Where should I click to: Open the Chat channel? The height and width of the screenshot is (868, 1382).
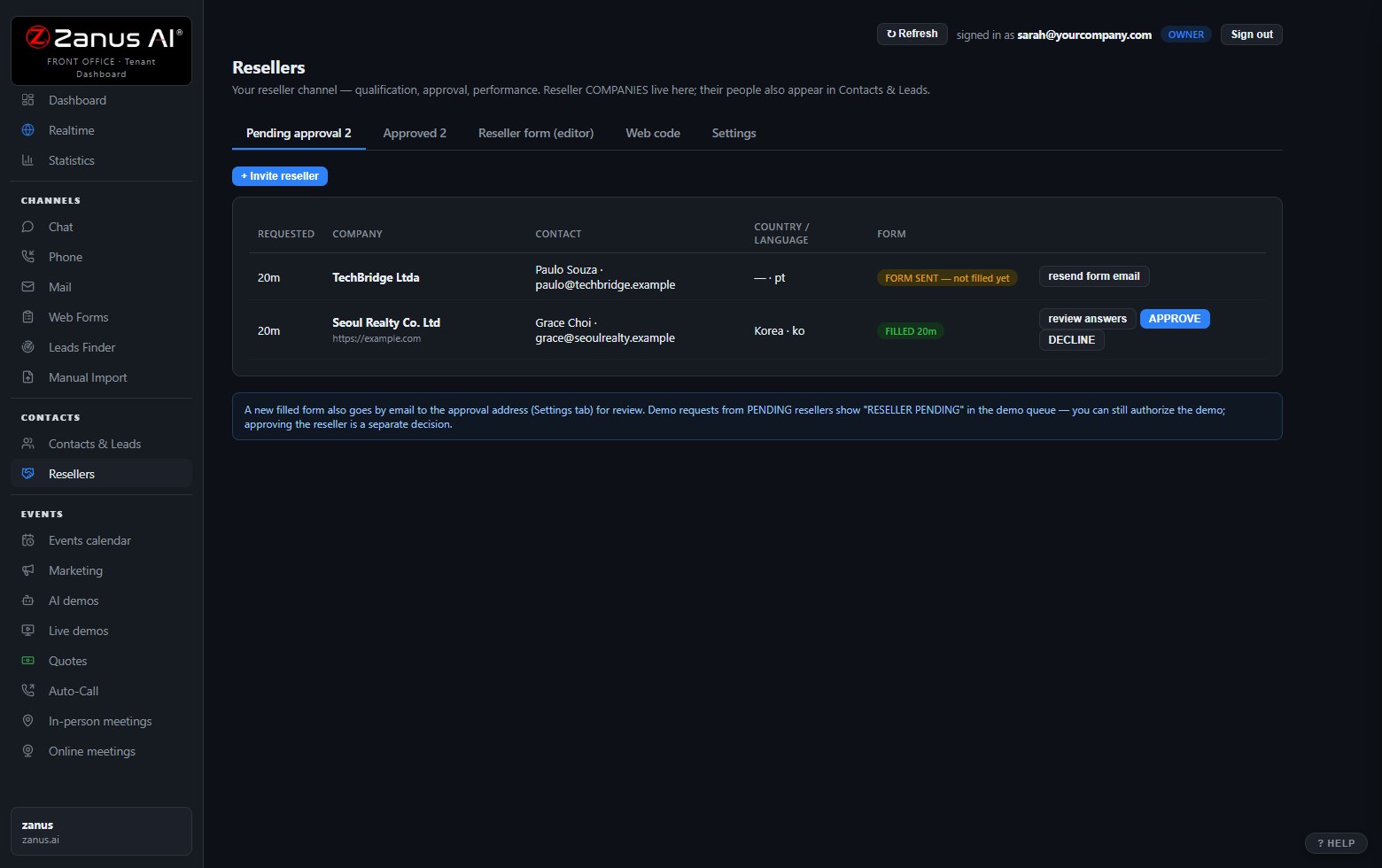point(101,227)
